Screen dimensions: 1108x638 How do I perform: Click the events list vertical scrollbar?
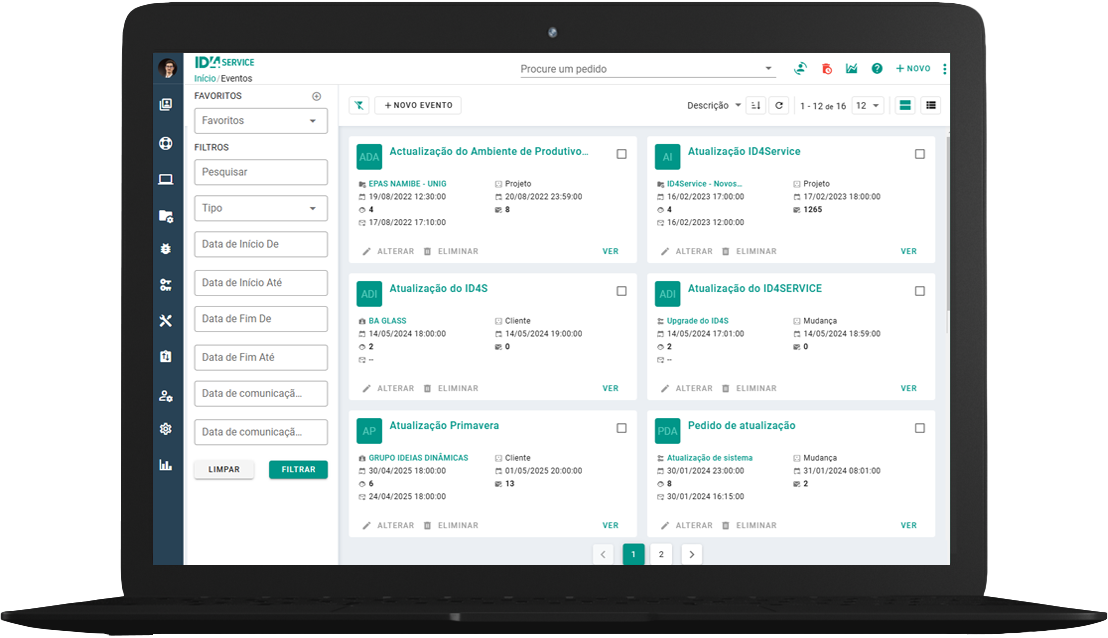[x=947, y=226]
